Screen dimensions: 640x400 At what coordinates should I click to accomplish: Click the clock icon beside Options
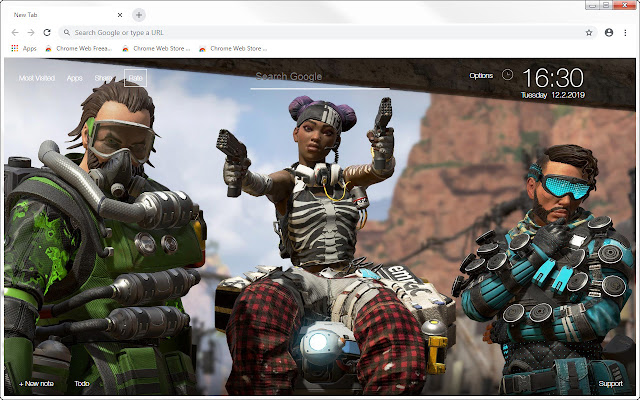click(507, 75)
